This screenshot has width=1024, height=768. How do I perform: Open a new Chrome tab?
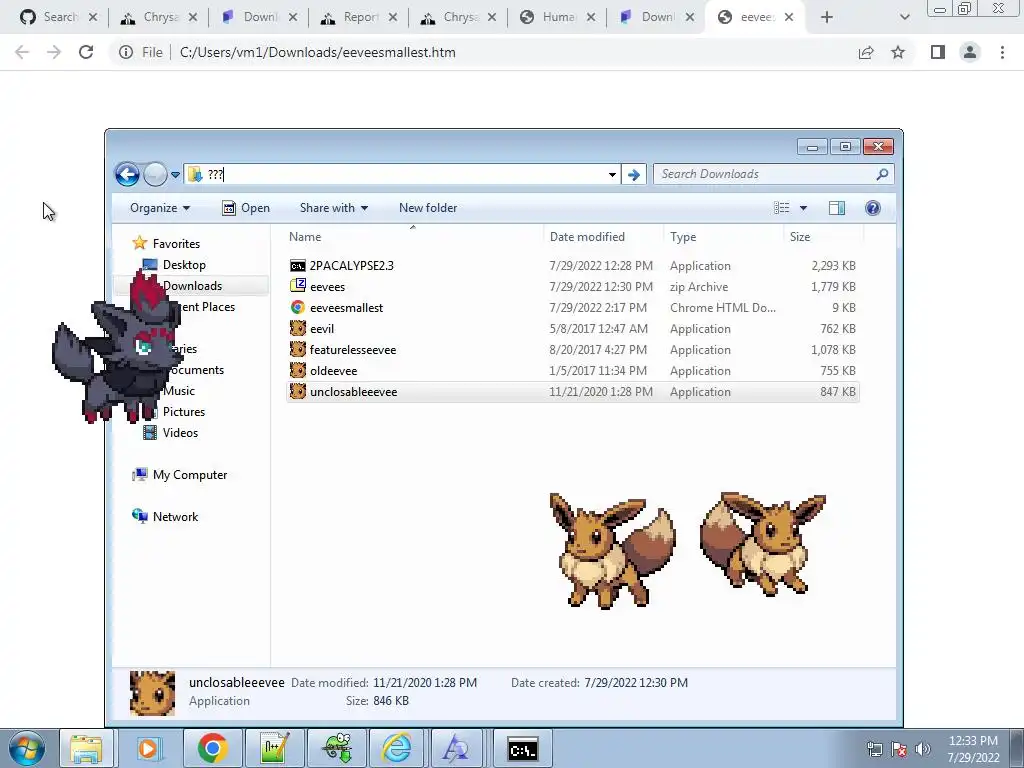pyautogui.click(x=827, y=17)
